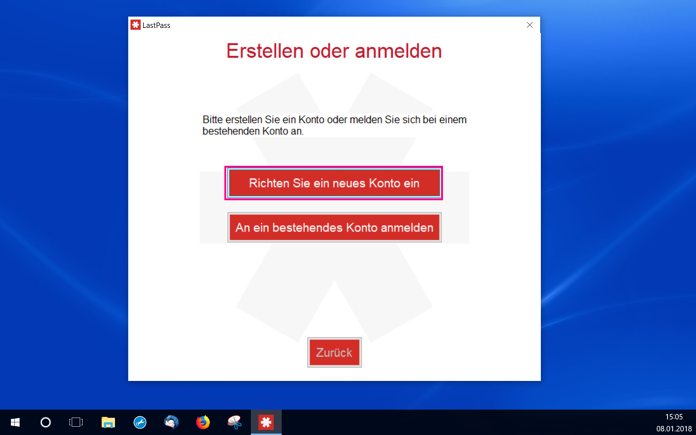The width and height of the screenshot is (696, 435).
Task: Go back with the Zurück button
Action: coord(334,352)
